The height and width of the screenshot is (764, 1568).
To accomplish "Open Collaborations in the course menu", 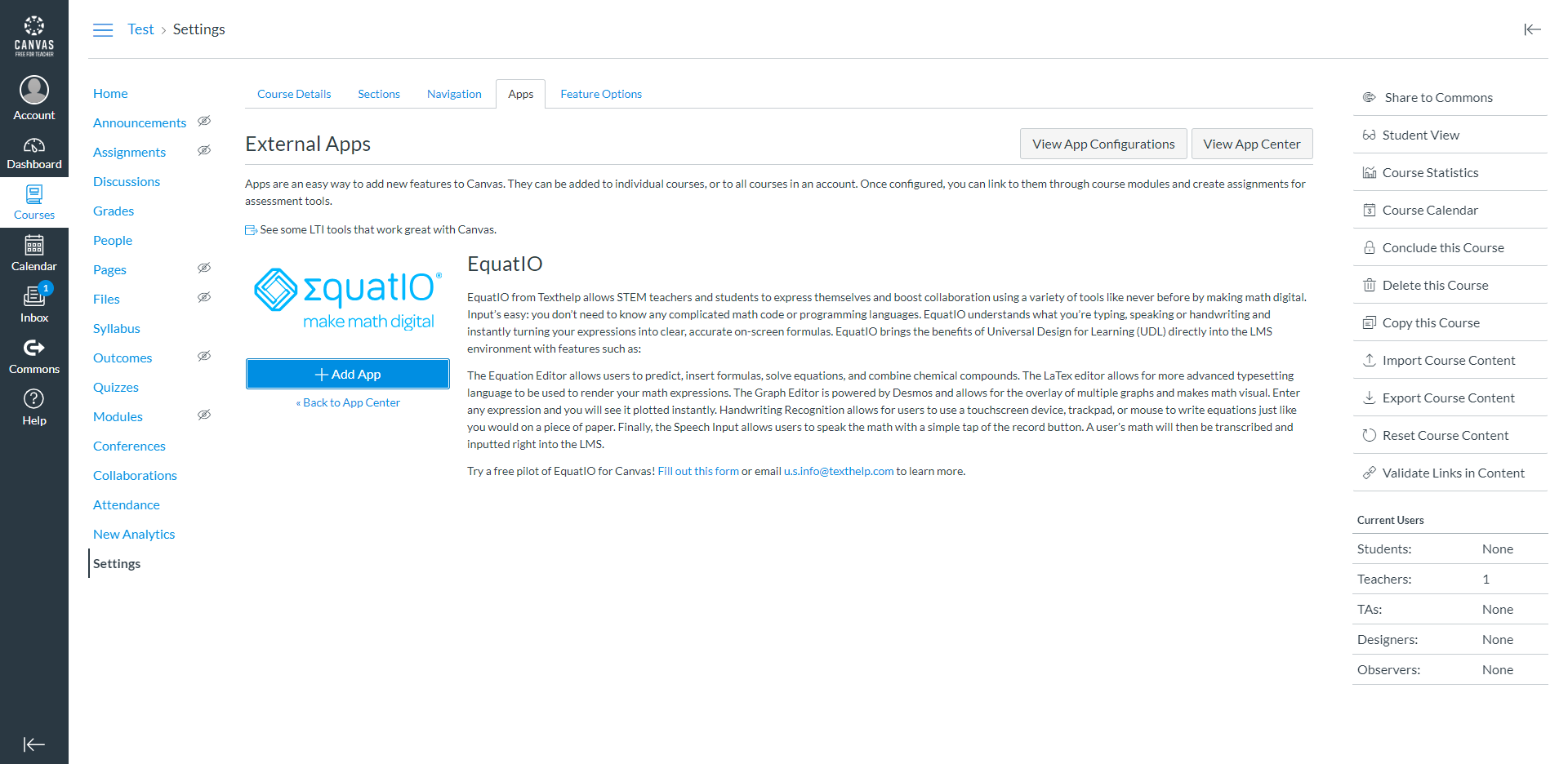I will pyautogui.click(x=135, y=475).
